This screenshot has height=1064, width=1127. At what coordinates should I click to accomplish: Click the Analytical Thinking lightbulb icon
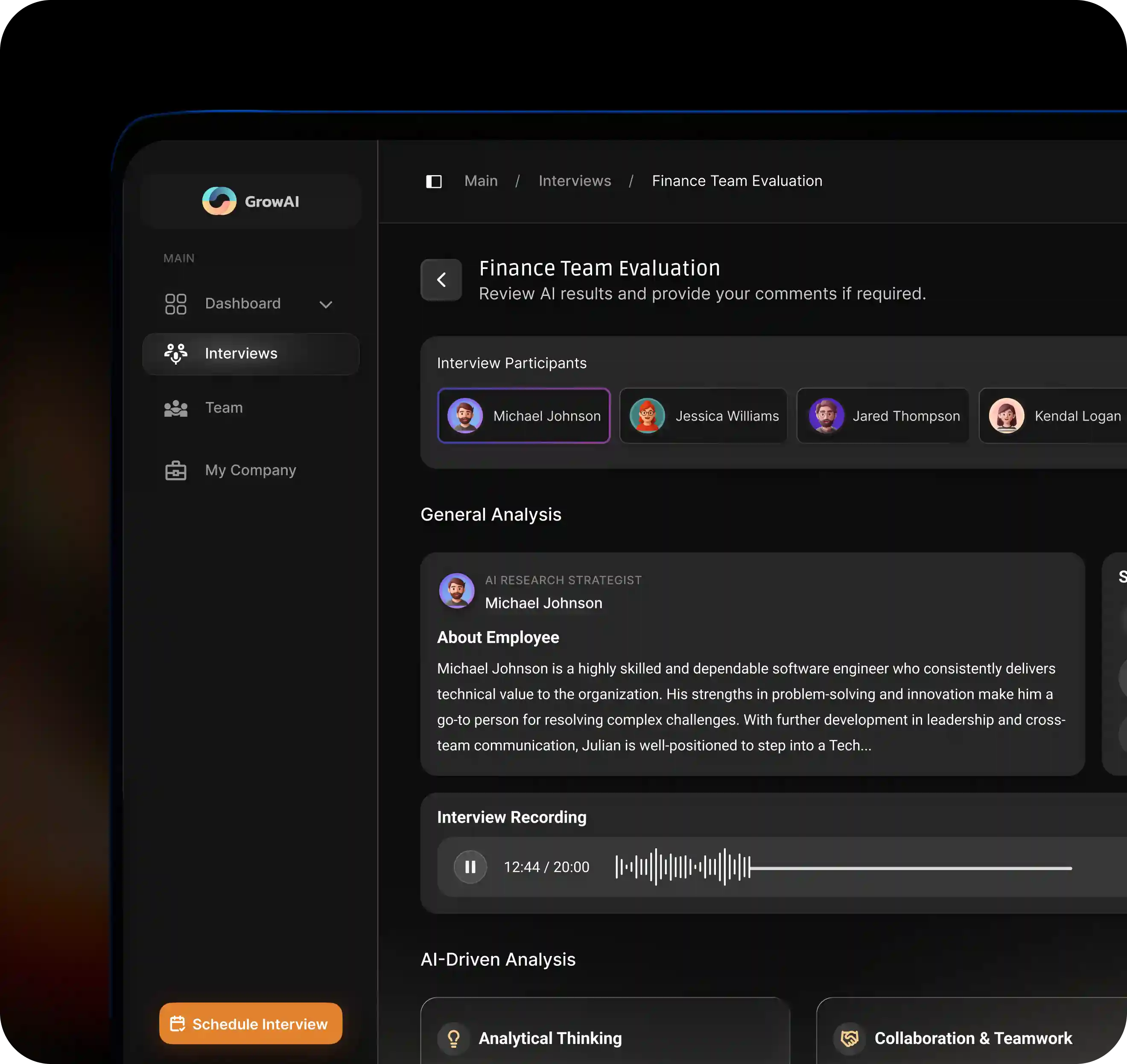pos(453,1038)
